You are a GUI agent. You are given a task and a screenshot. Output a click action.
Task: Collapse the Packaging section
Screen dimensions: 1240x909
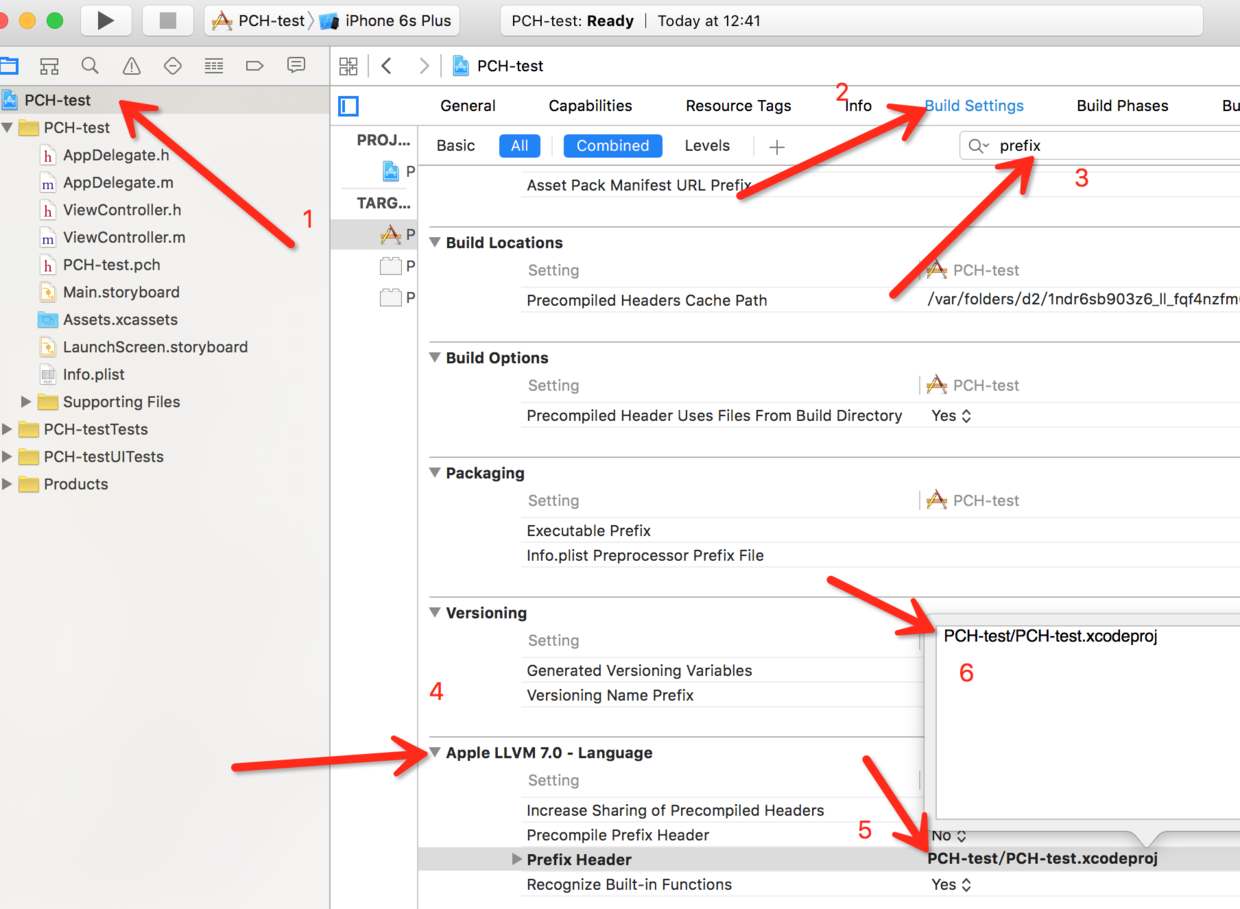click(x=435, y=473)
